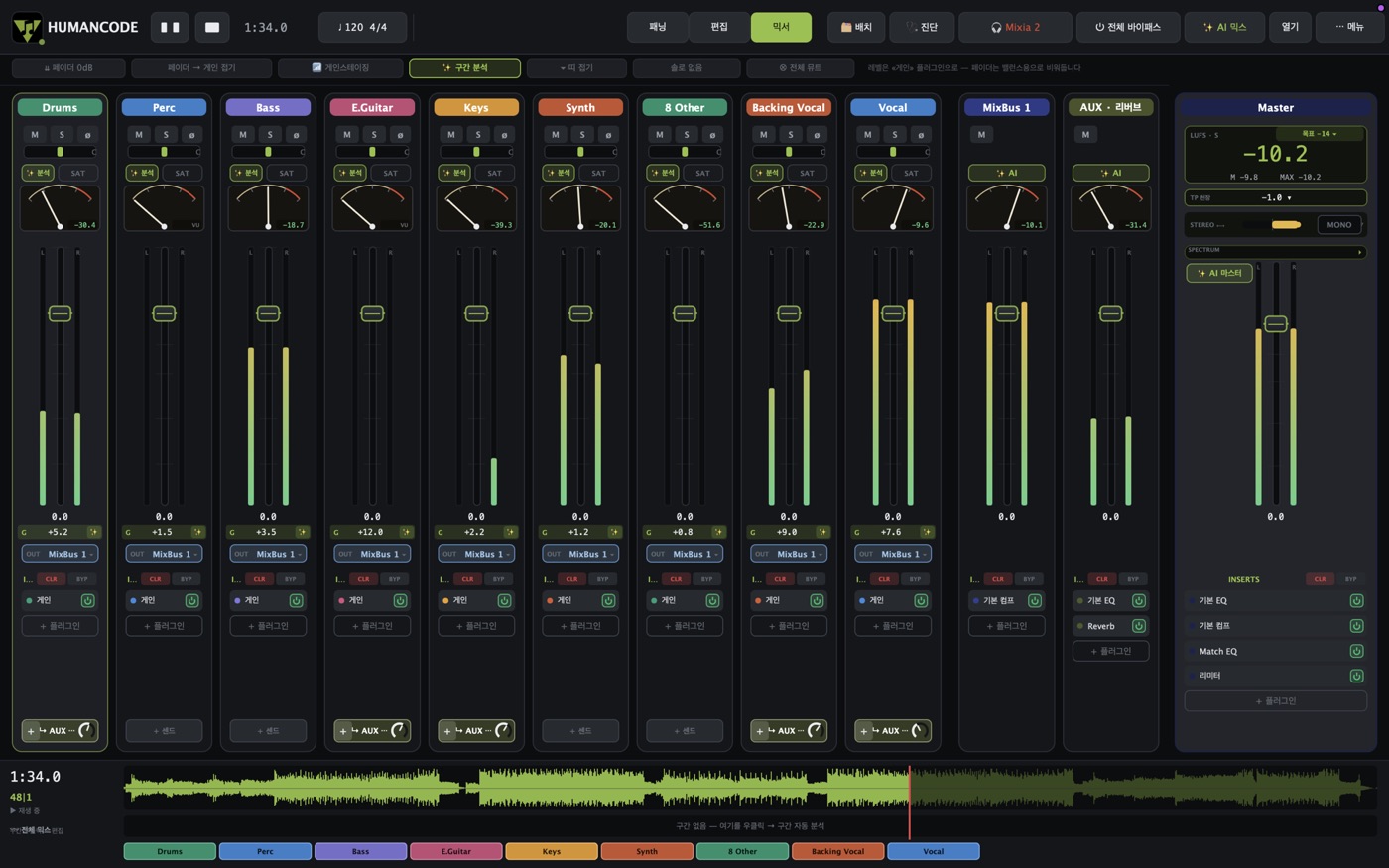Invert phase on the Drums channel
Viewport: 1389px width, 868px height.
(x=87, y=134)
